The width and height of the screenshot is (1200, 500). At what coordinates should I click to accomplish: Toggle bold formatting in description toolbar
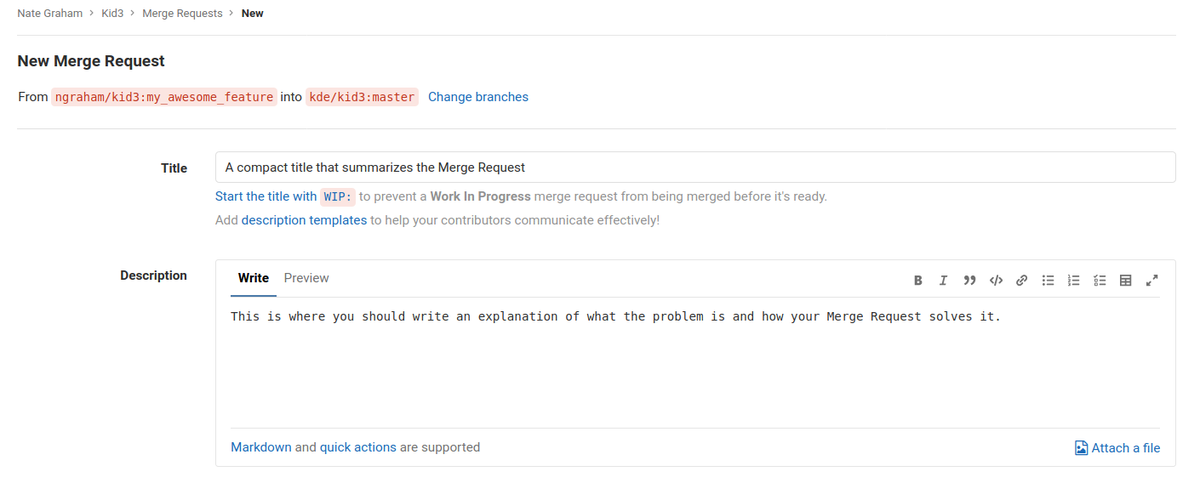918,281
